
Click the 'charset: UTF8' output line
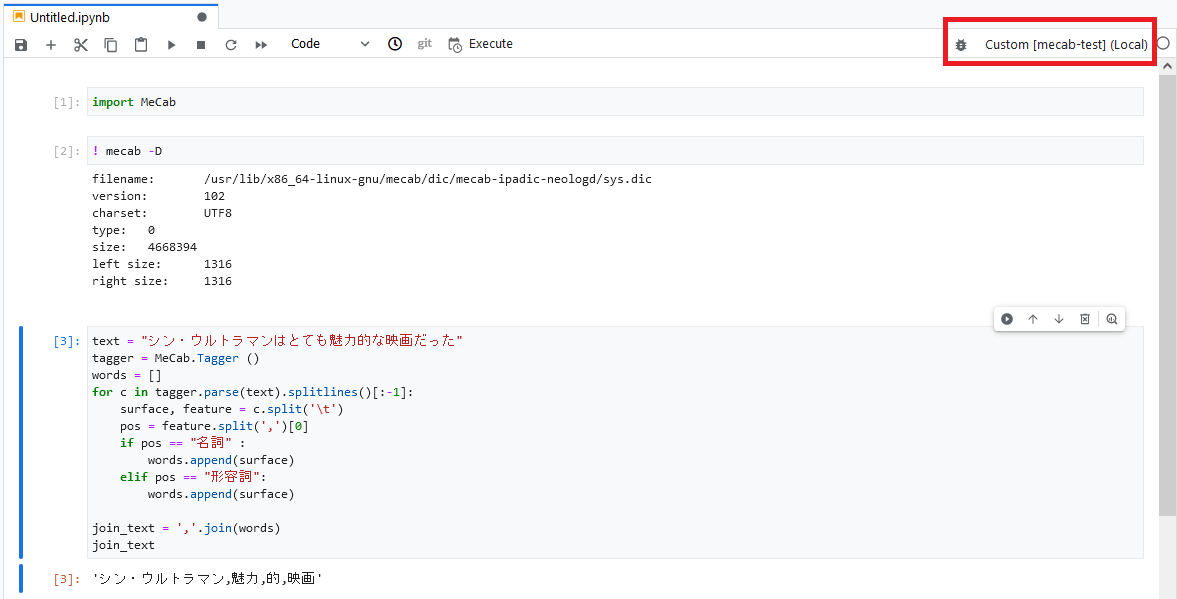point(162,213)
